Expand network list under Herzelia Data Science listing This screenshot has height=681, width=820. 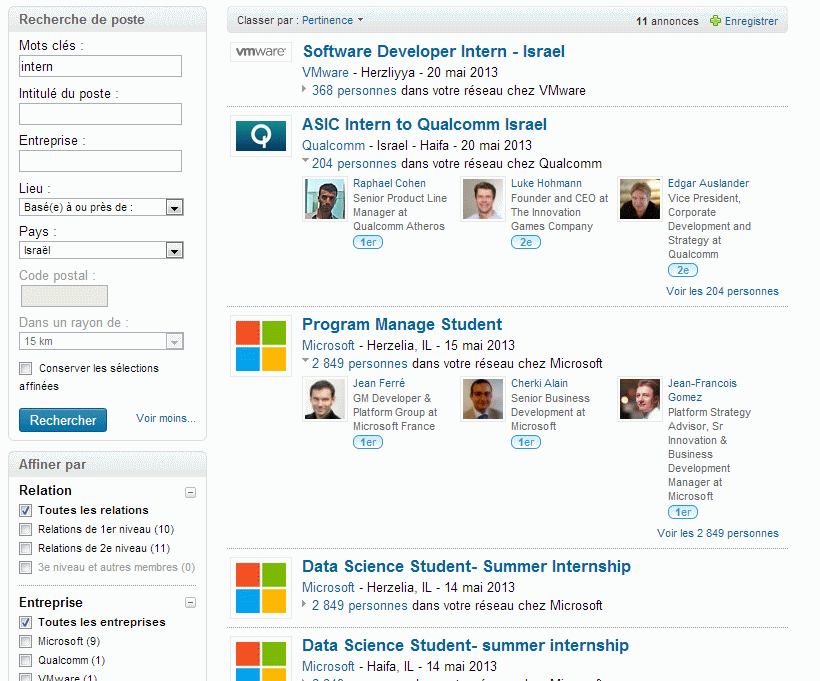point(304,604)
